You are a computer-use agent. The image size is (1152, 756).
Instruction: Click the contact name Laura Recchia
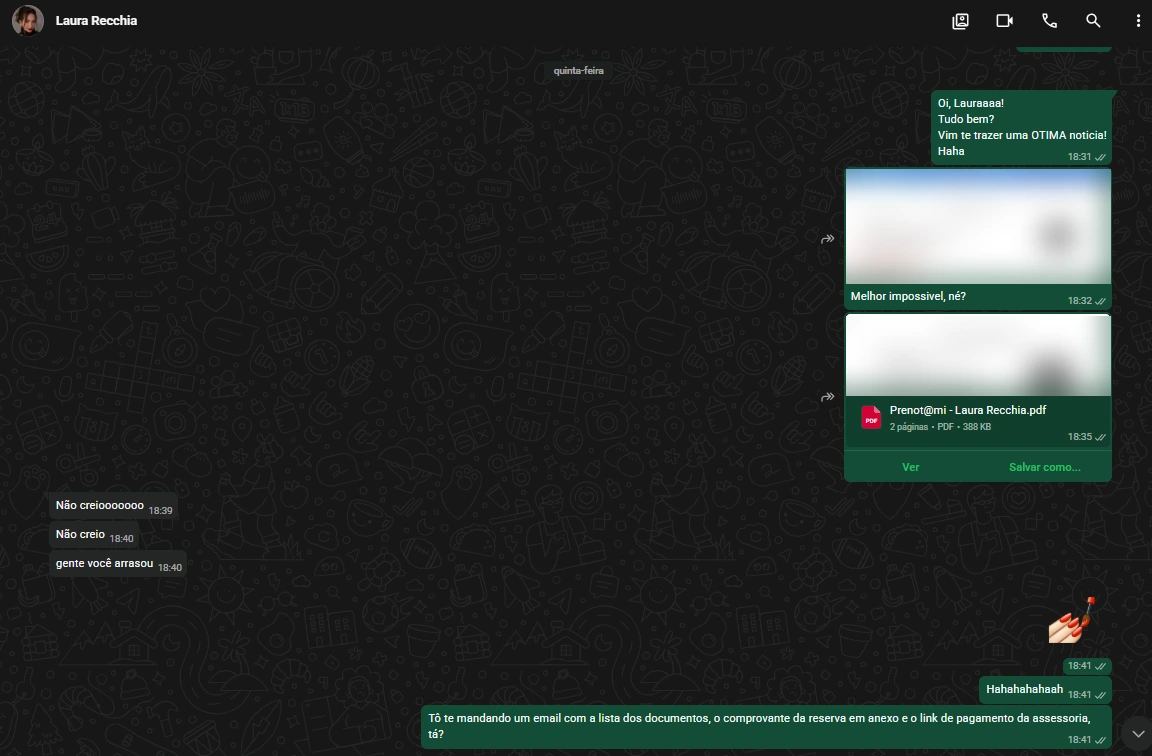click(x=96, y=21)
